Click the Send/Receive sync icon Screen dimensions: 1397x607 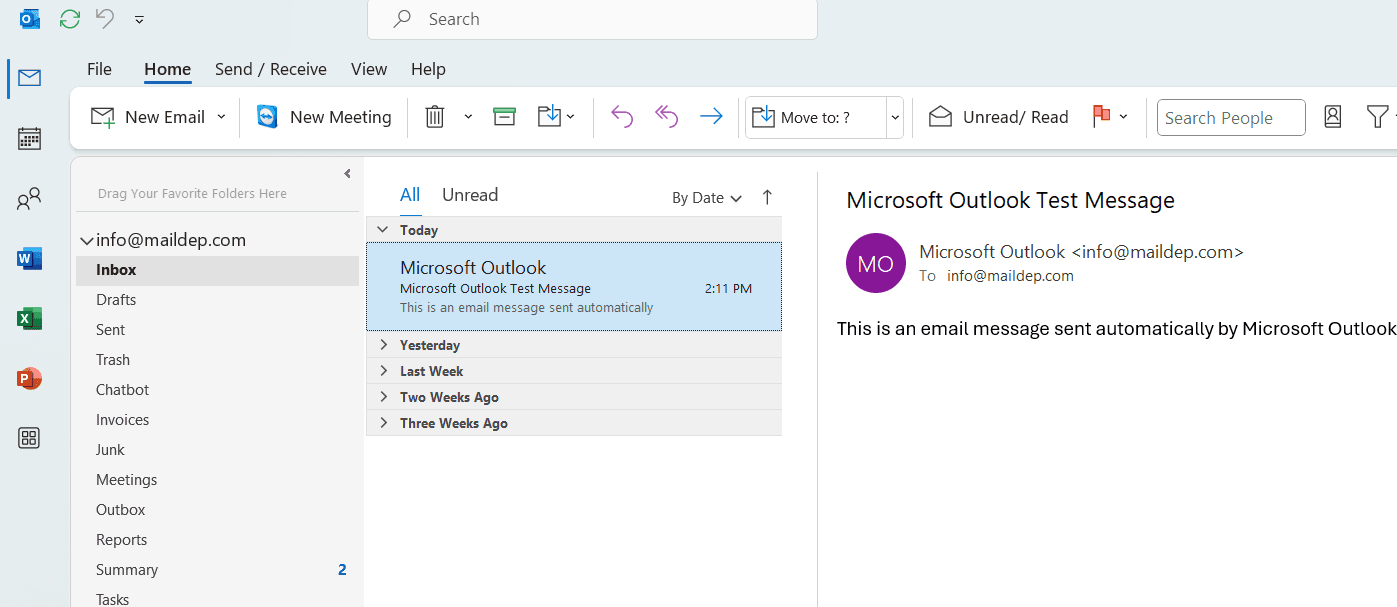[69, 18]
